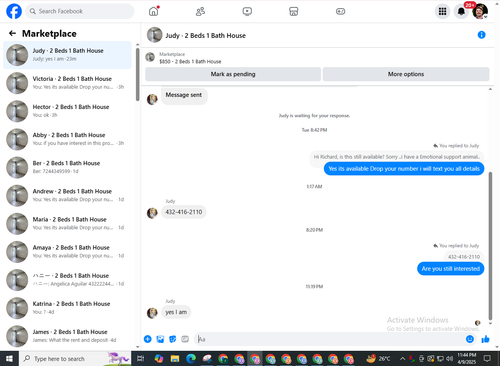Open Ber's 2 Beds 1 Bath House chat
This screenshot has width=500, height=366.
pyautogui.click(x=68, y=167)
